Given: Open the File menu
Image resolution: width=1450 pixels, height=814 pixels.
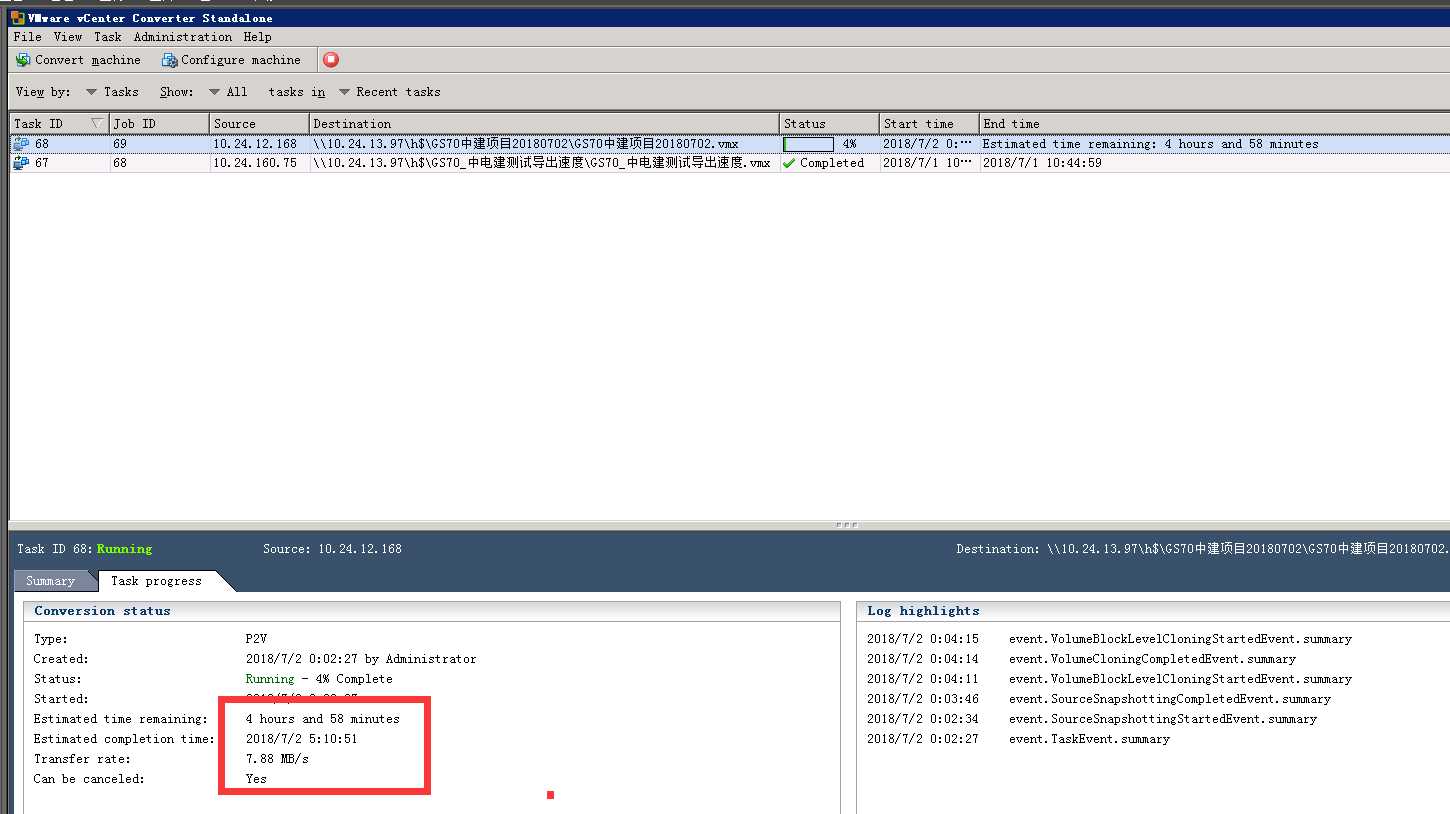Looking at the screenshot, I should pos(28,37).
